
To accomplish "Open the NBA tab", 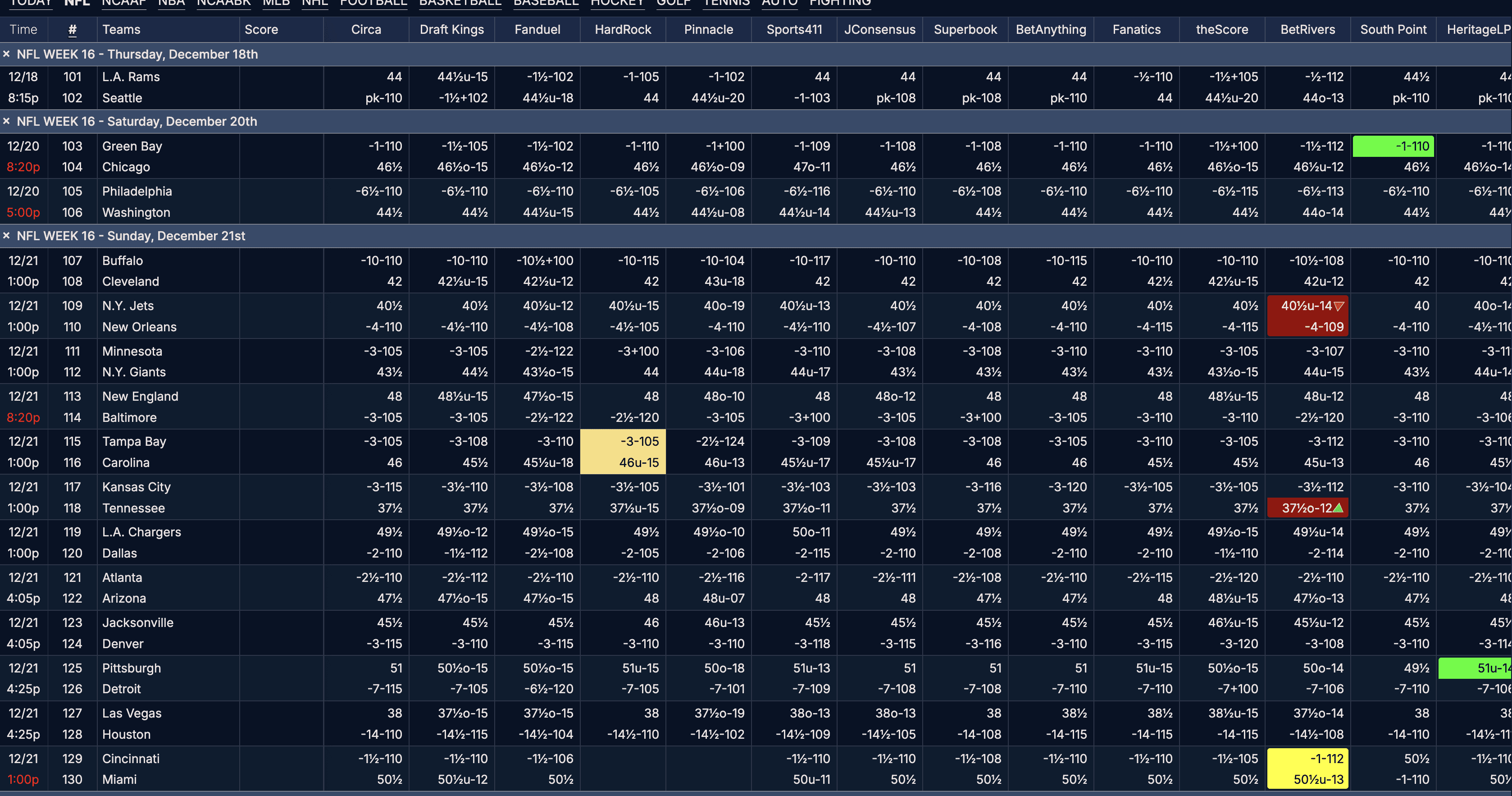I will click(x=171, y=3).
